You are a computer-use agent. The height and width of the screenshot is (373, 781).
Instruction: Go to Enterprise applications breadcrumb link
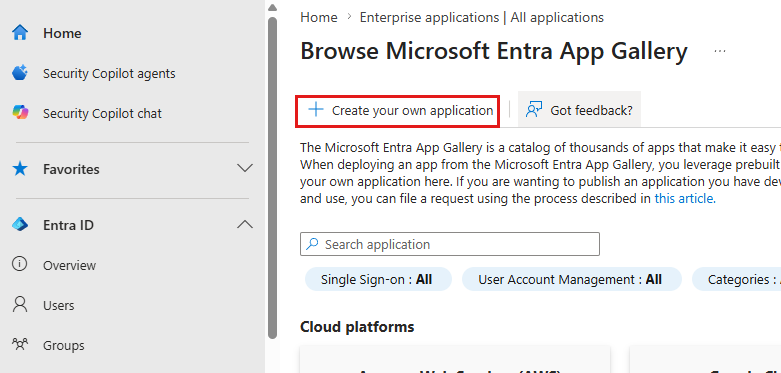tap(482, 17)
